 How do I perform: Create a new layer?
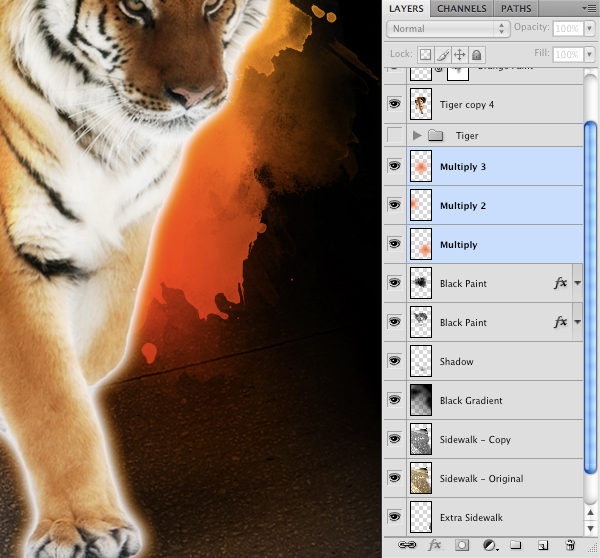tap(543, 545)
